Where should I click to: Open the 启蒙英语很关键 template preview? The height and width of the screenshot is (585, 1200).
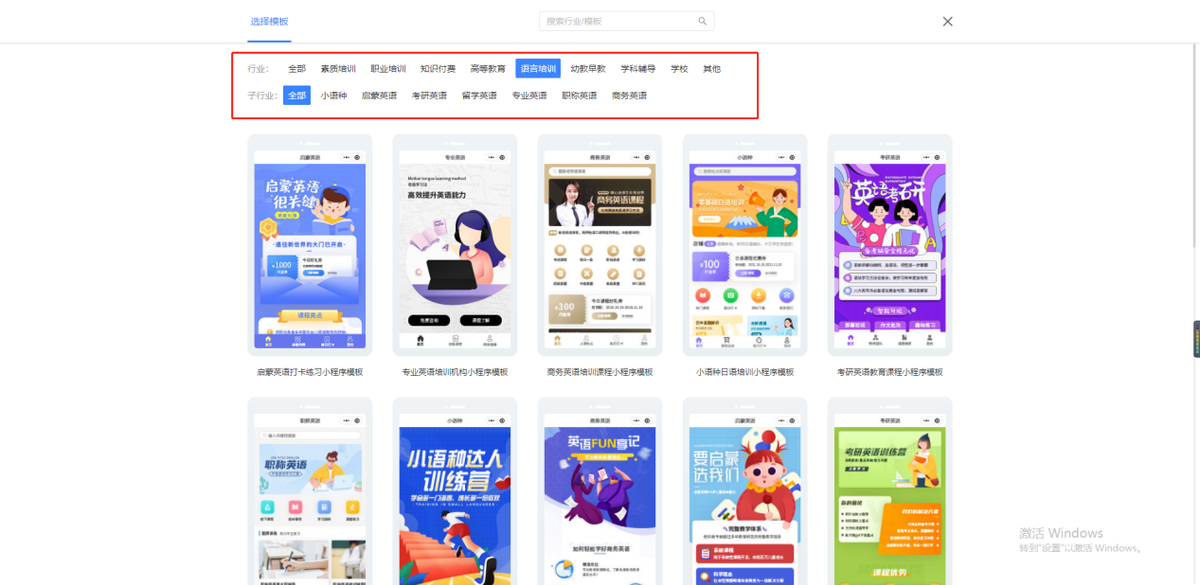coord(310,245)
